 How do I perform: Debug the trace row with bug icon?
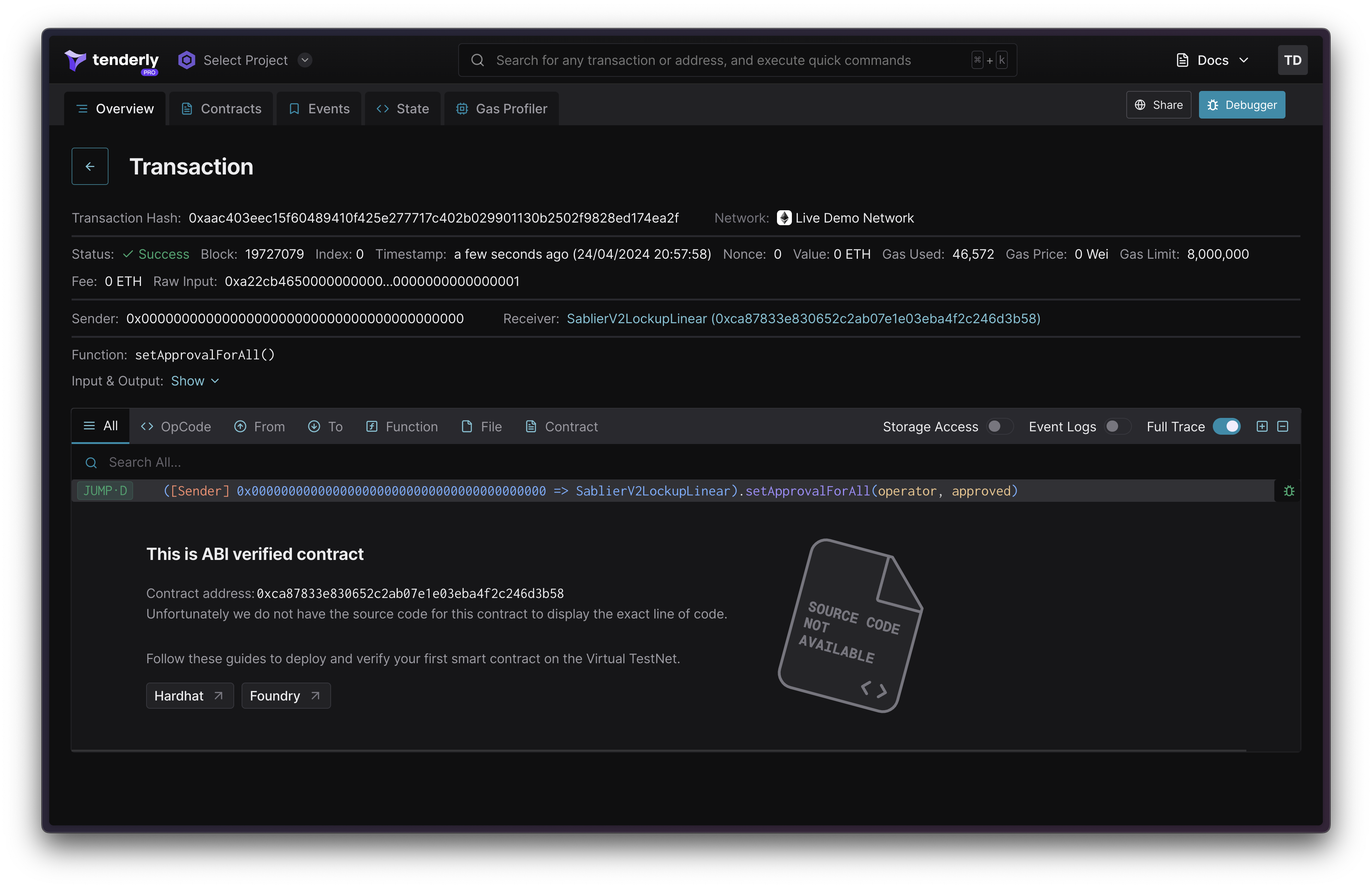[1289, 491]
